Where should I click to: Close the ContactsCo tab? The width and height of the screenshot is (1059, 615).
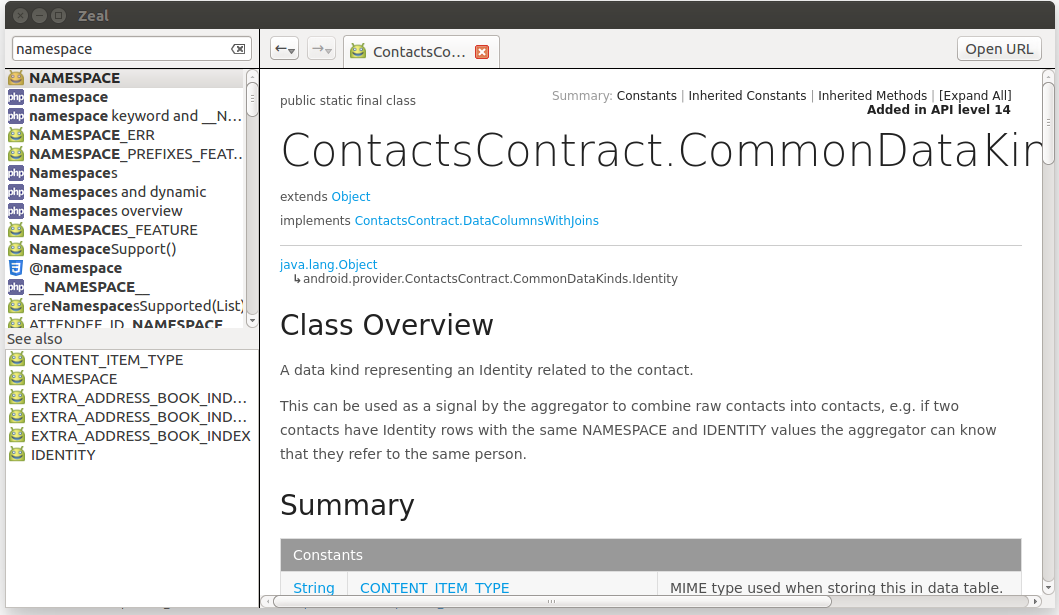click(x=482, y=51)
